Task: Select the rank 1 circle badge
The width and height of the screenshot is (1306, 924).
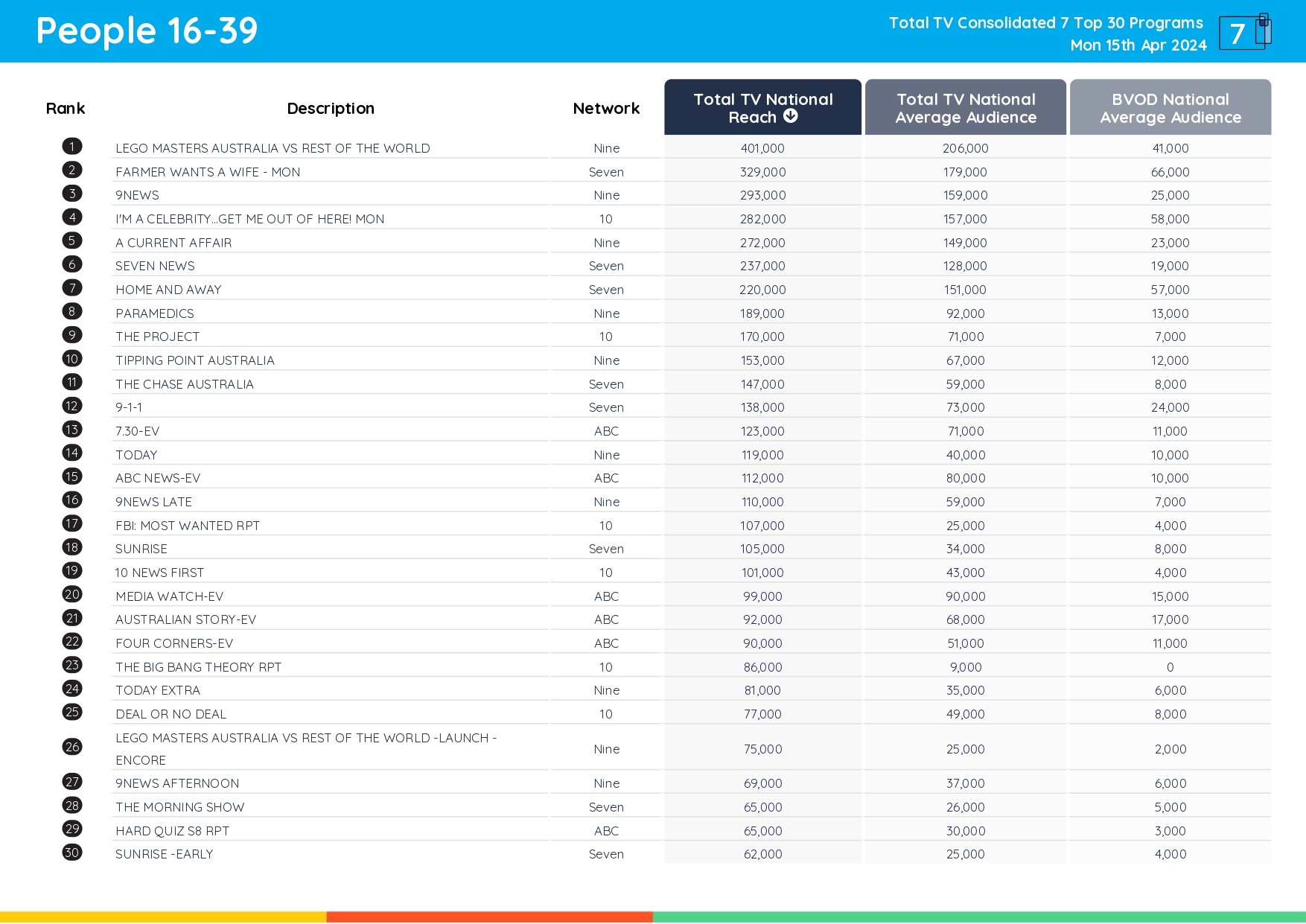Action: 71,146
